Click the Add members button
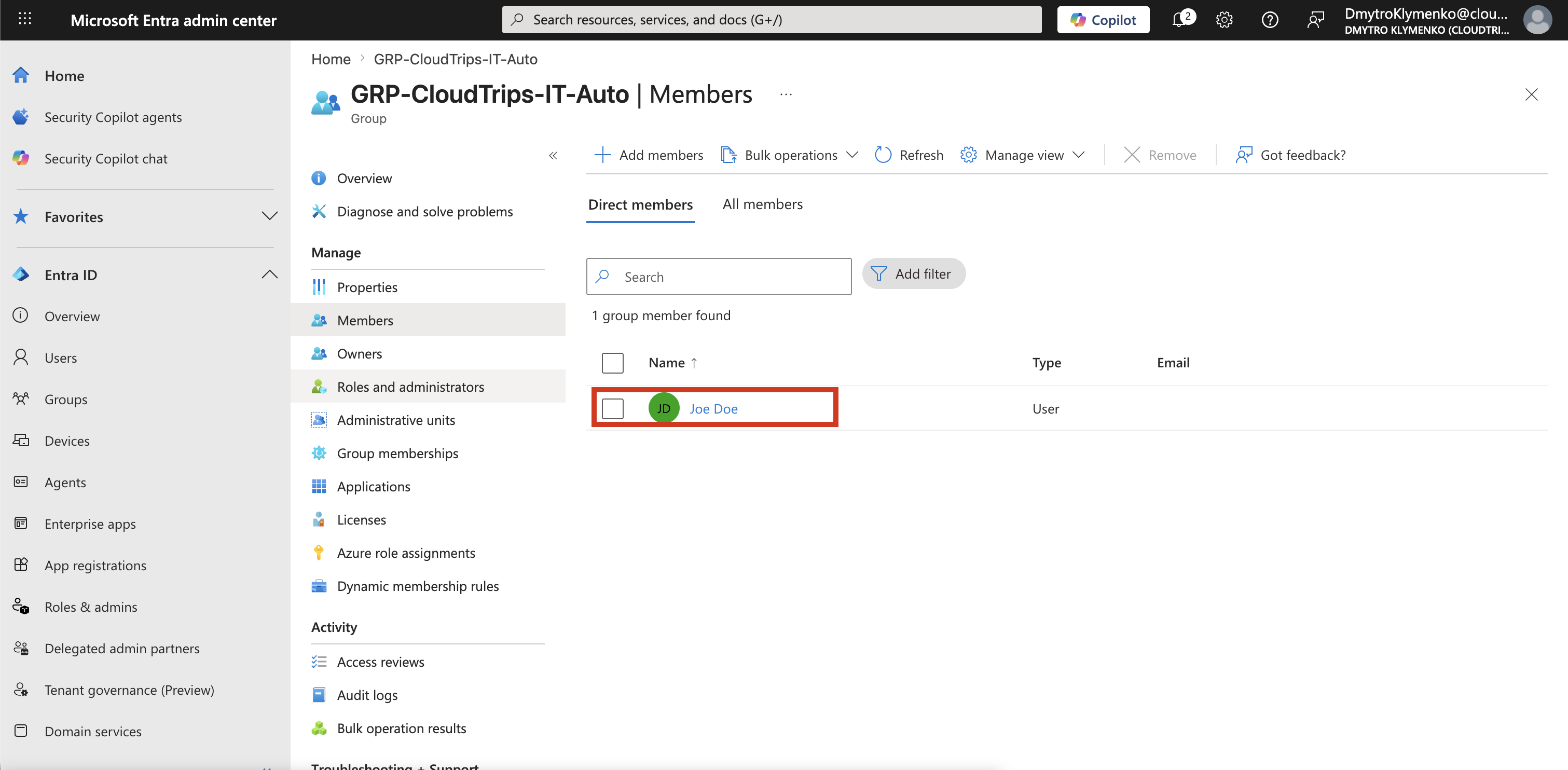The height and width of the screenshot is (770, 1568). tap(648, 155)
